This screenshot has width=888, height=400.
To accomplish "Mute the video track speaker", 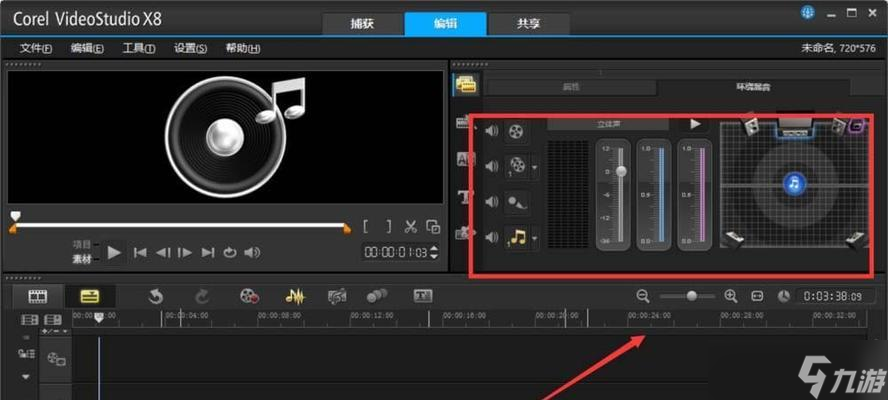I will [x=491, y=131].
